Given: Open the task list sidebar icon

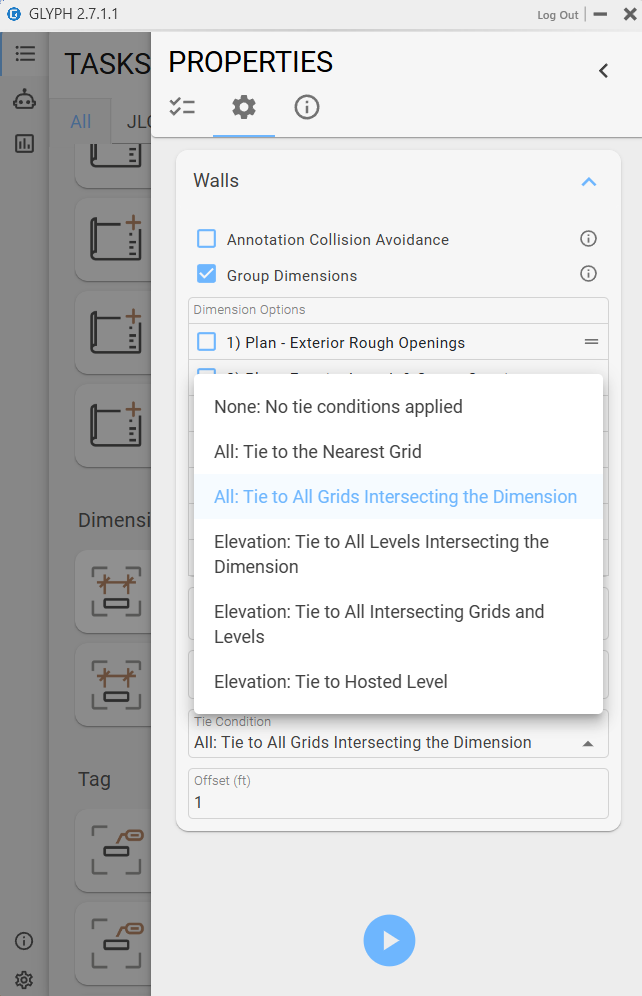Looking at the screenshot, I should [x=25, y=54].
